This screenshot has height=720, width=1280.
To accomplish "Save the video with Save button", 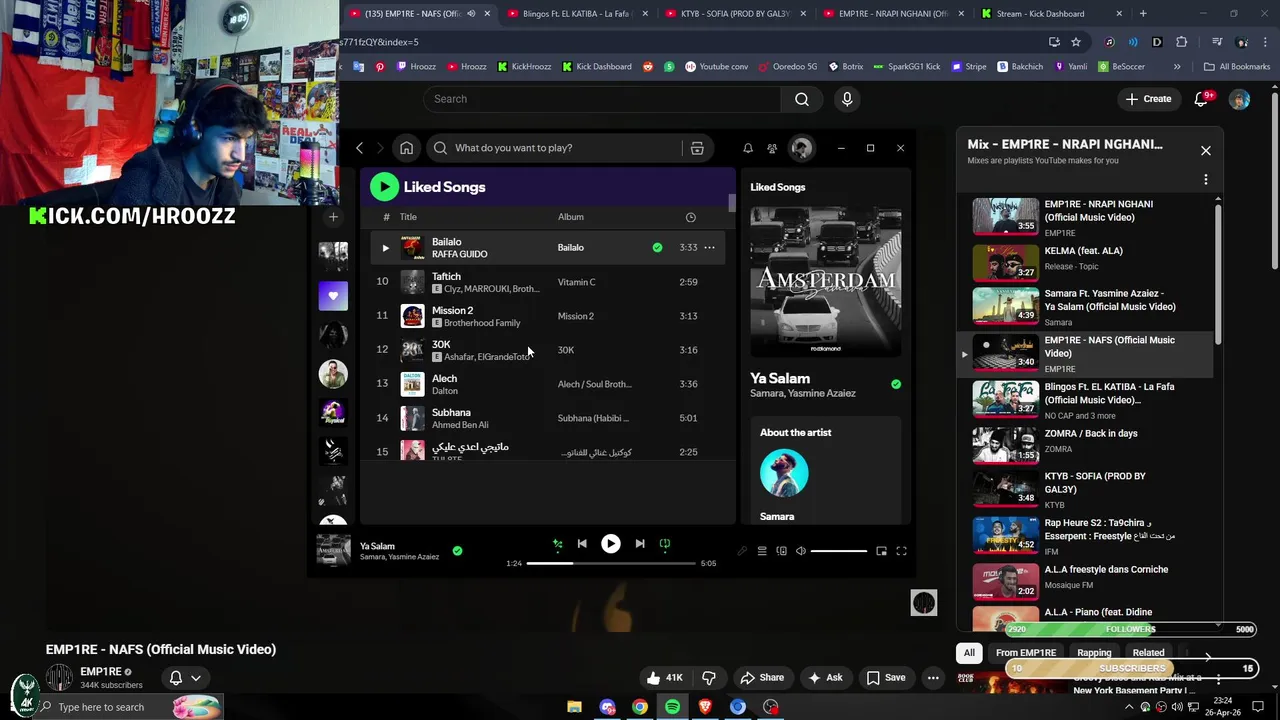I will pos(886,678).
